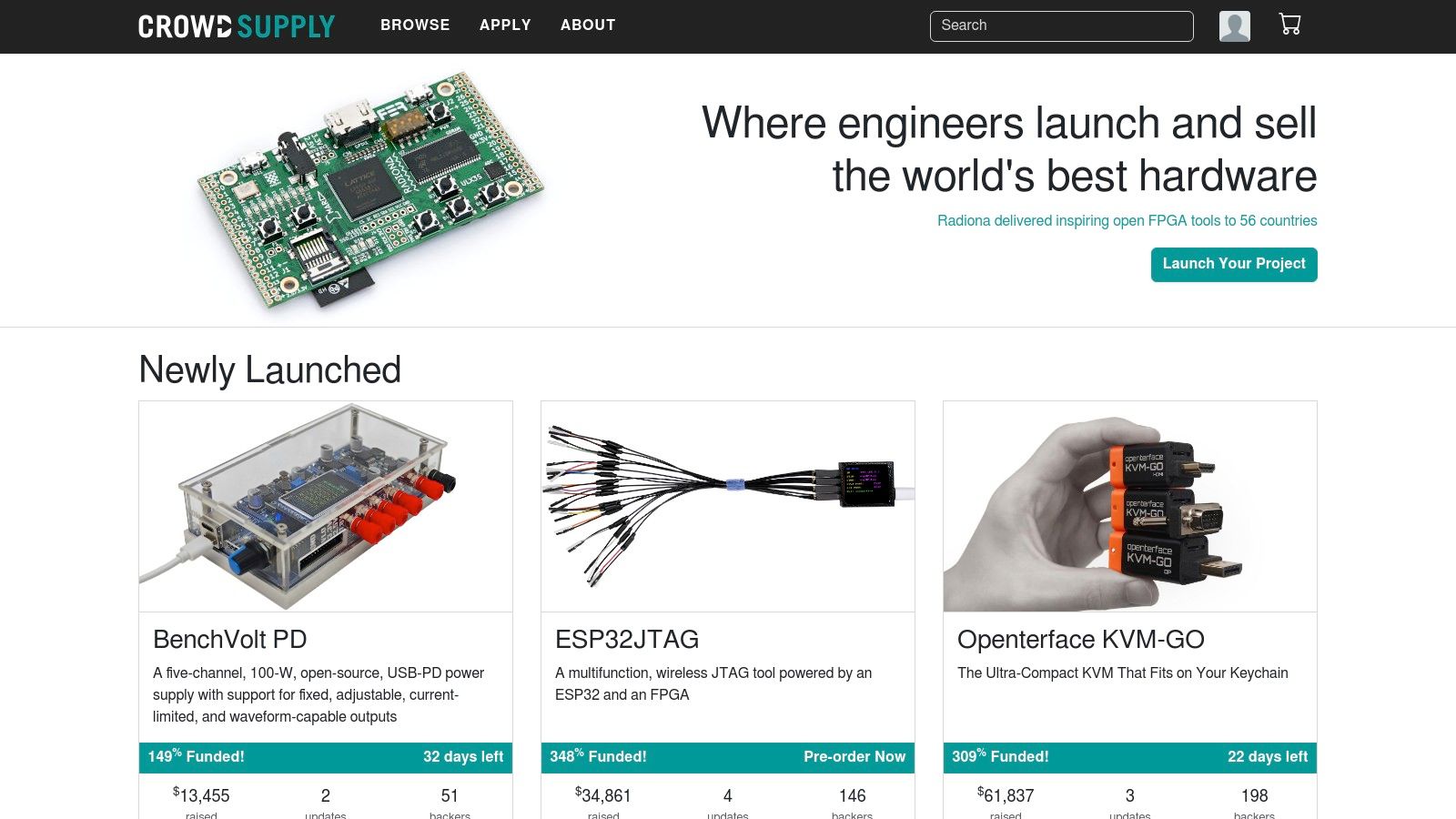Open the ESP32JTAG cable product image
Image resolution: width=1456 pixels, height=819 pixels.
(x=728, y=506)
